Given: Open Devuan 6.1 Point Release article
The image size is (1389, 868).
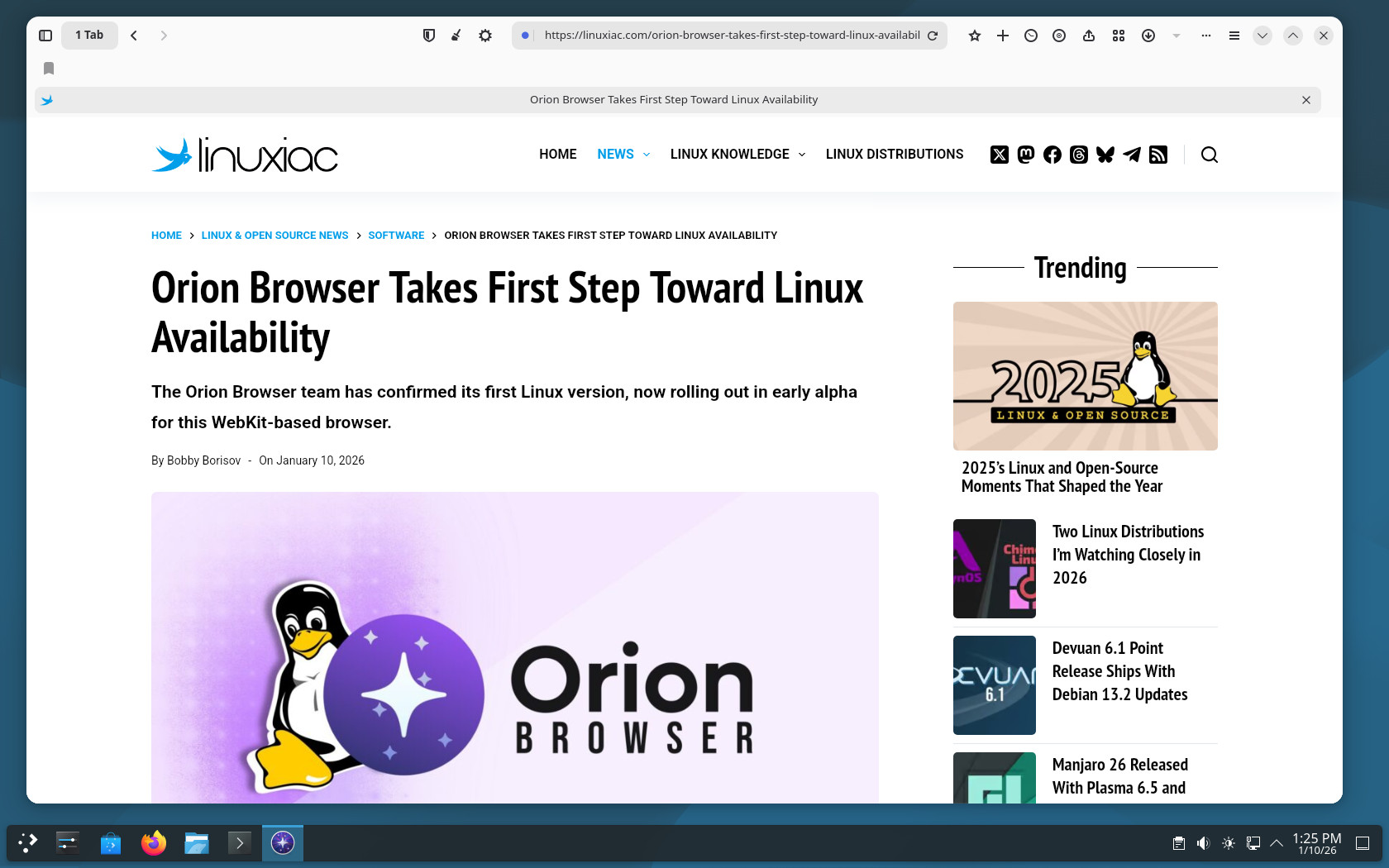Looking at the screenshot, I should pos(1119,671).
